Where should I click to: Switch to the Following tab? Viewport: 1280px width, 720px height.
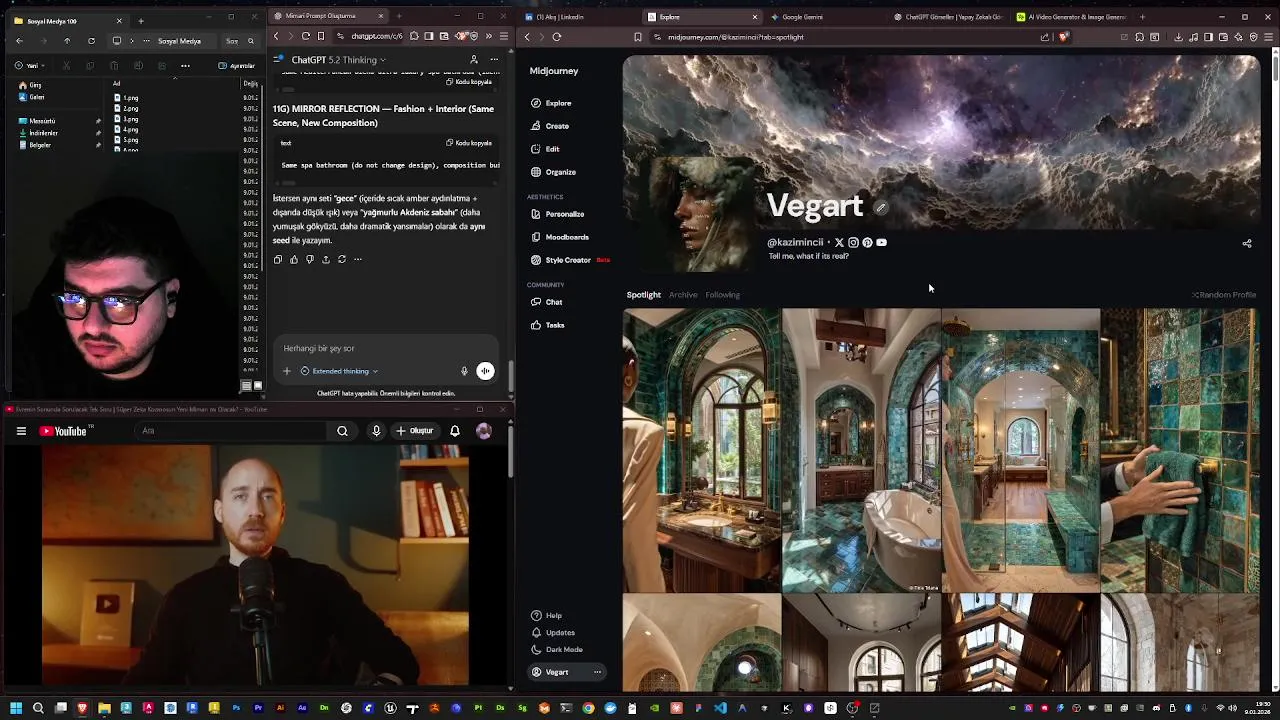coord(722,295)
